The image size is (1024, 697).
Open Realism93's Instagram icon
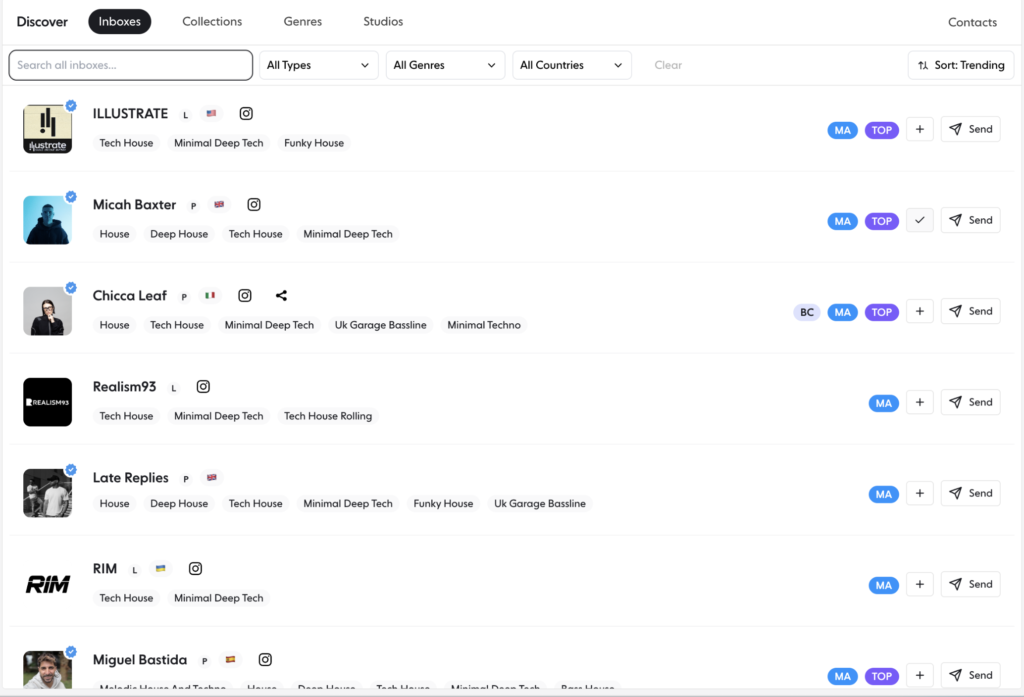pyautogui.click(x=203, y=387)
